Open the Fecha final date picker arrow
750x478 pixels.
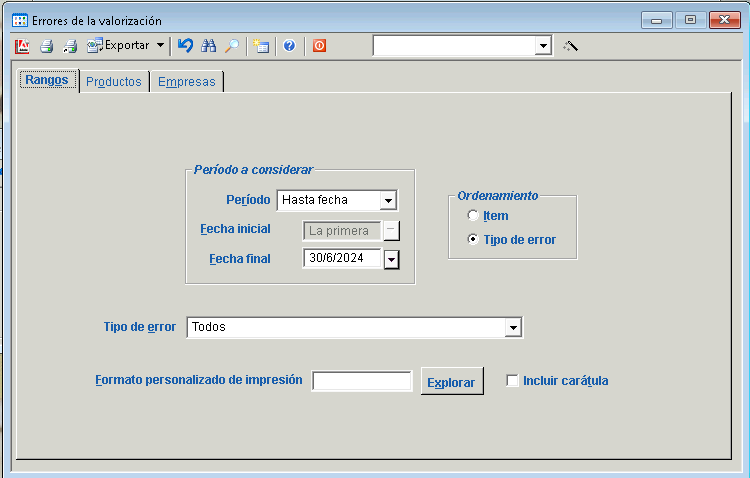tap(391, 260)
